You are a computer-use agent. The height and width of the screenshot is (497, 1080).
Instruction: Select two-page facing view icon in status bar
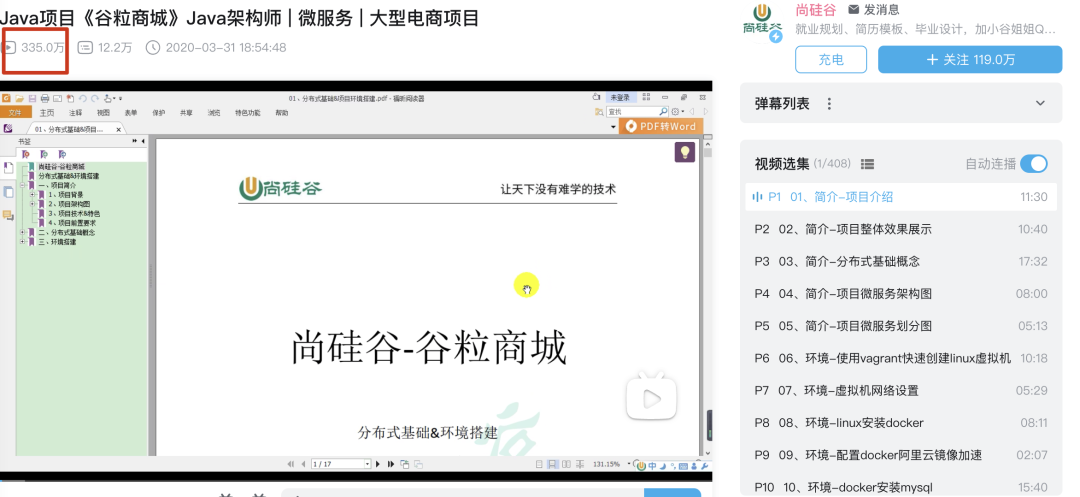pos(566,464)
